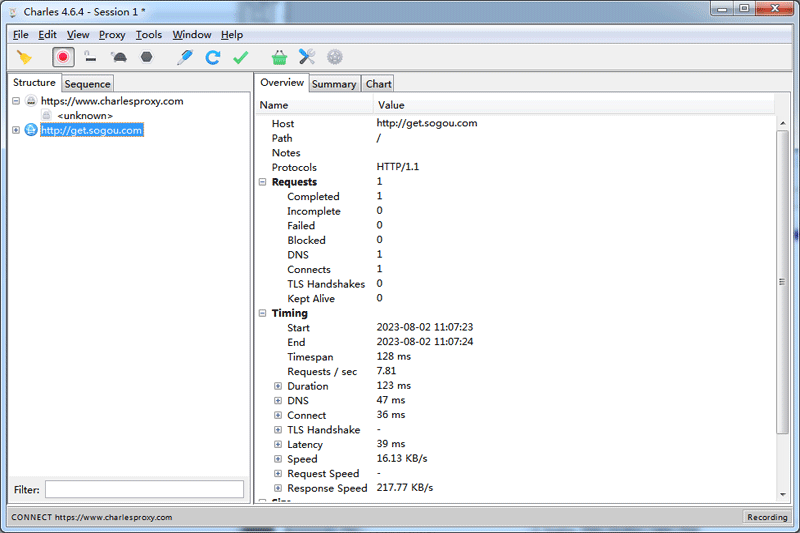The height and width of the screenshot is (533, 800).
Task: Repeat the selected request using the blue arrow
Action: [212, 58]
